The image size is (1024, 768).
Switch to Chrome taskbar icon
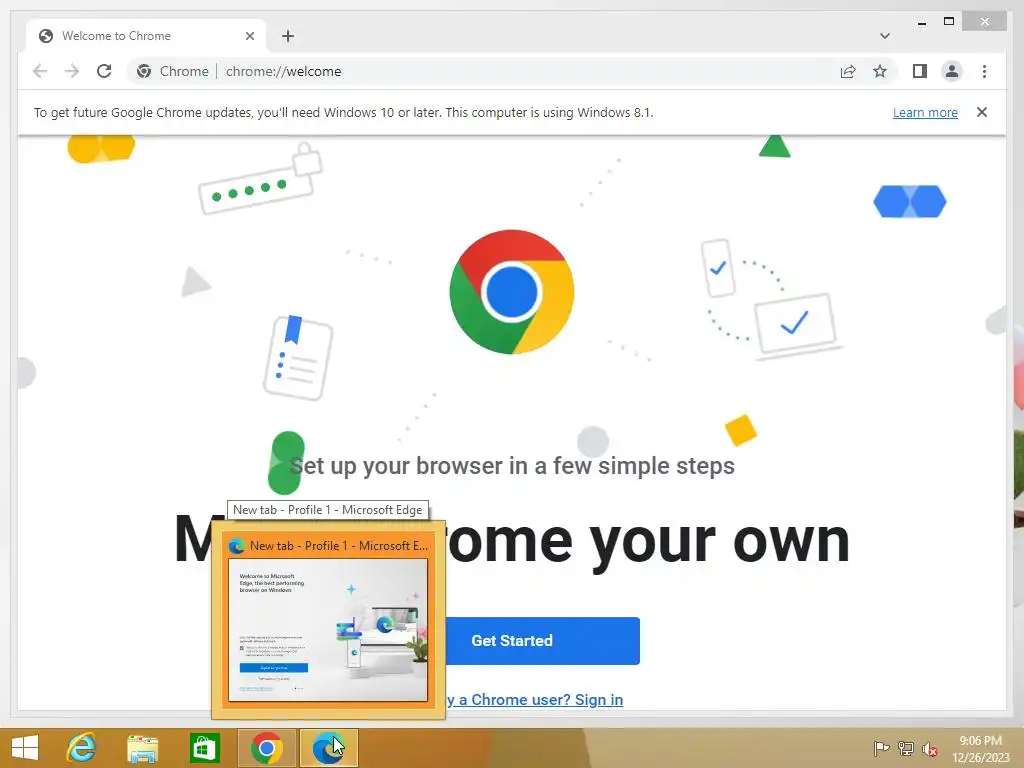pos(266,748)
